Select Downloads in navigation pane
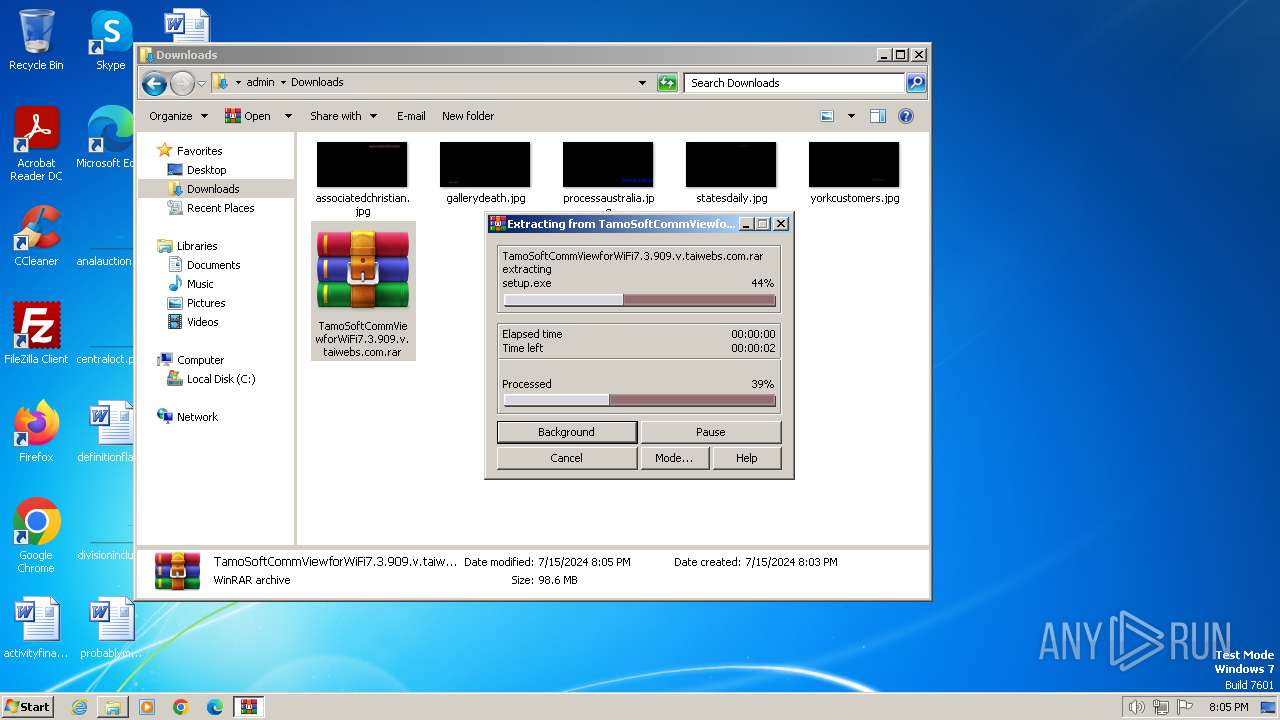The height and width of the screenshot is (720, 1280). [212, 189]
